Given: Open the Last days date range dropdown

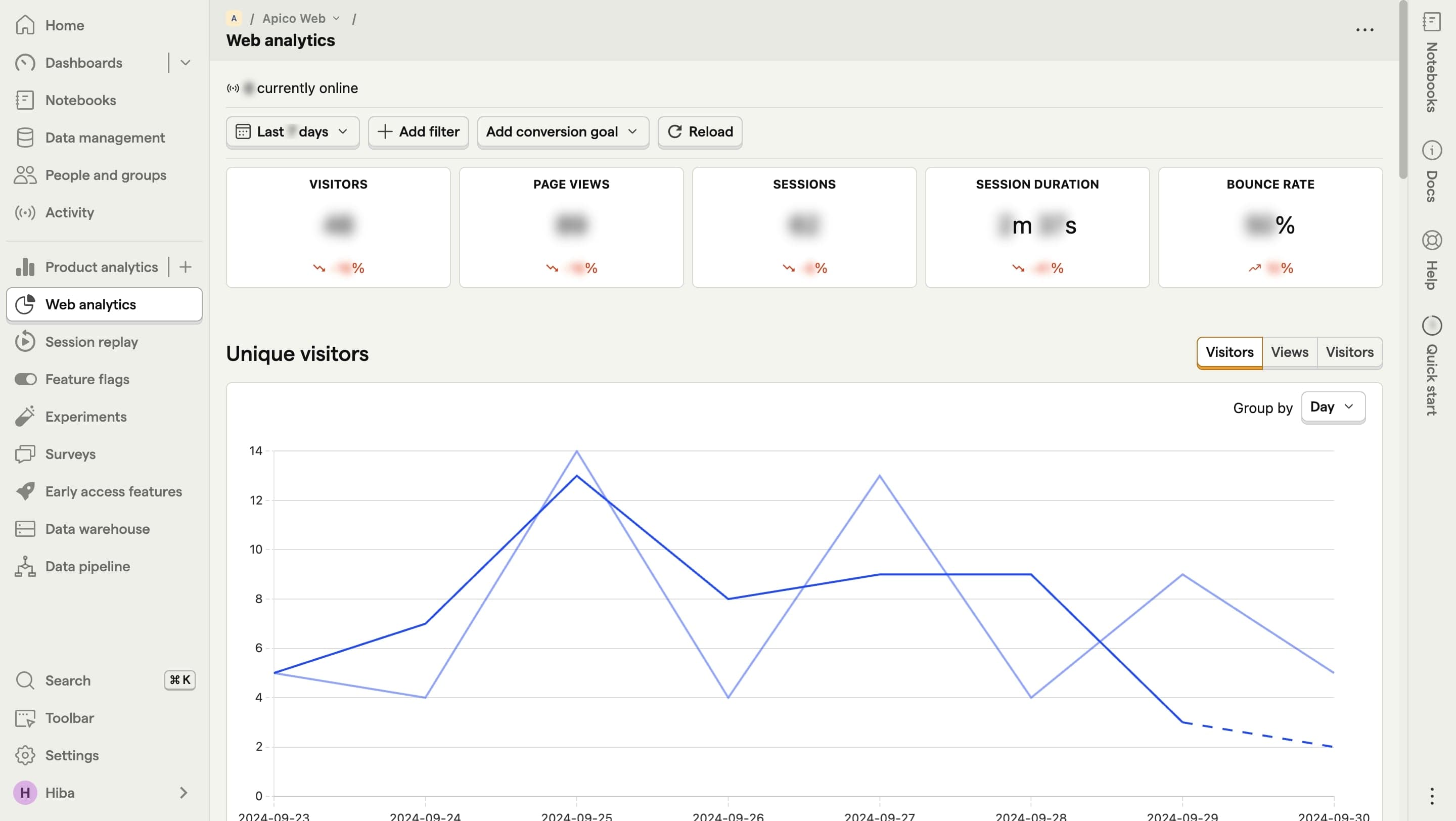Looking at the screenshot, I should coord(292,131).
